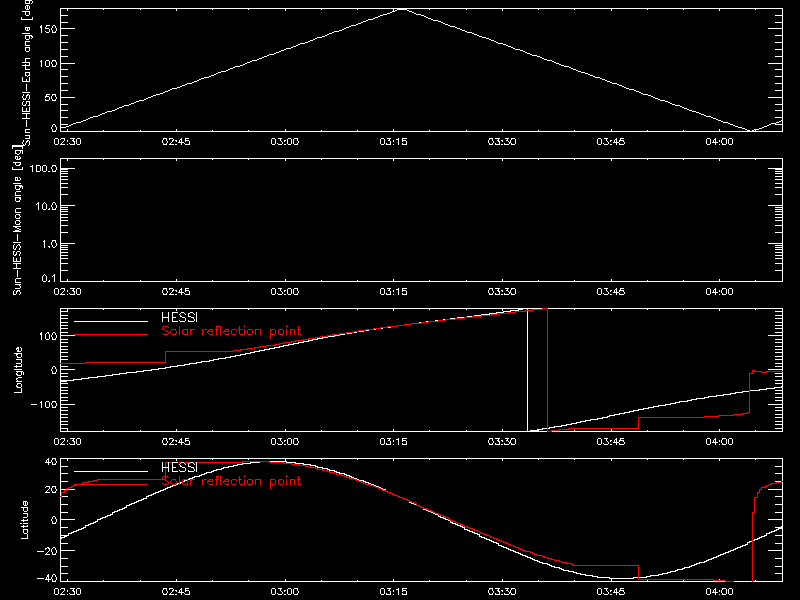This screenshot has width=800, height=600.
Task: Click red legend line in Longitude plot
Action: pos(111,335)
